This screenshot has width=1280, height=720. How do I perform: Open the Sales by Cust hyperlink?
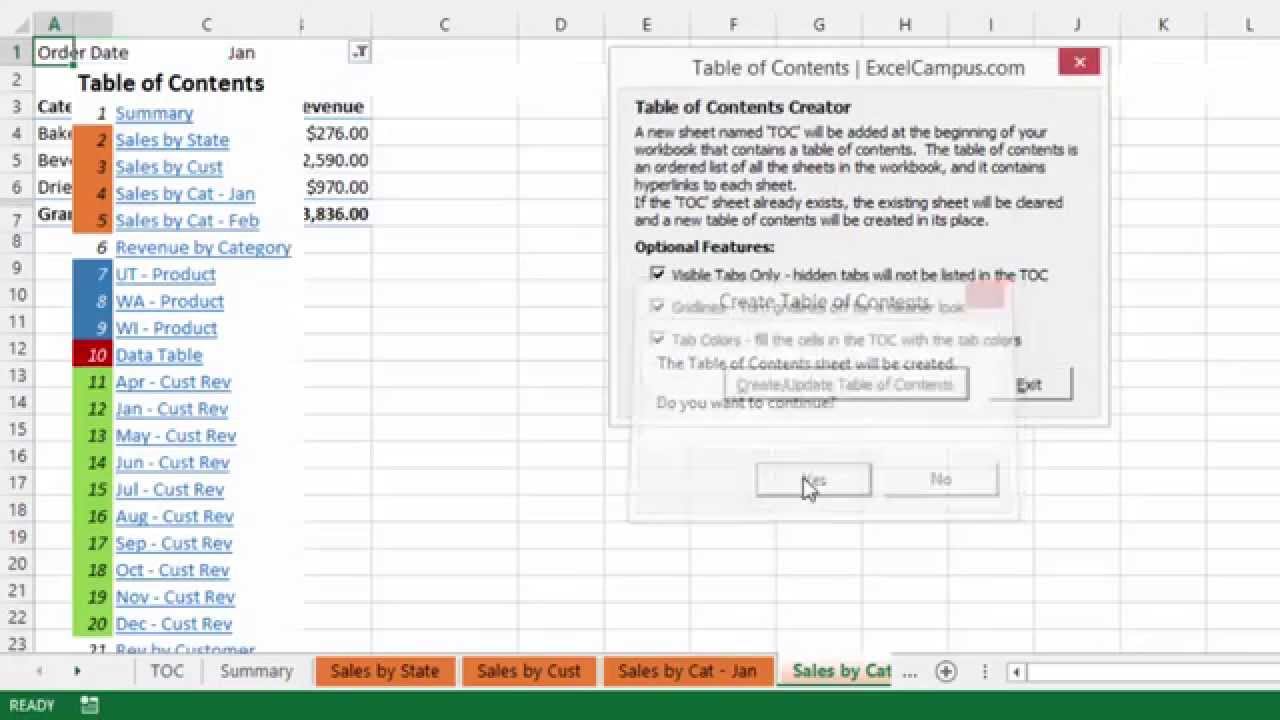click(x=169, y=167)
